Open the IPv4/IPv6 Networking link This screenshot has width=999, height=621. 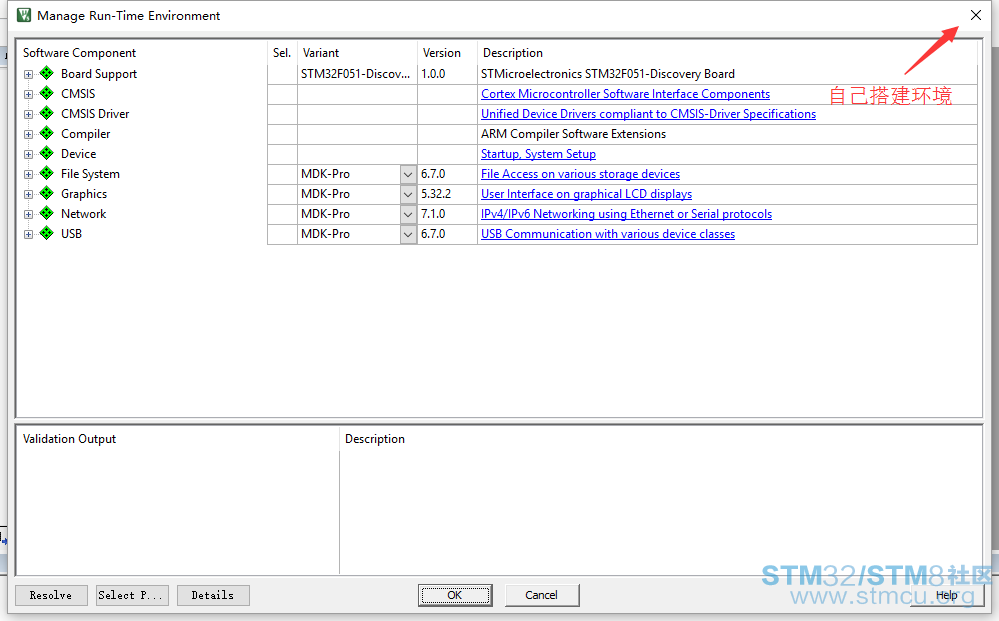pyautogui.click(x=626, y=214)
